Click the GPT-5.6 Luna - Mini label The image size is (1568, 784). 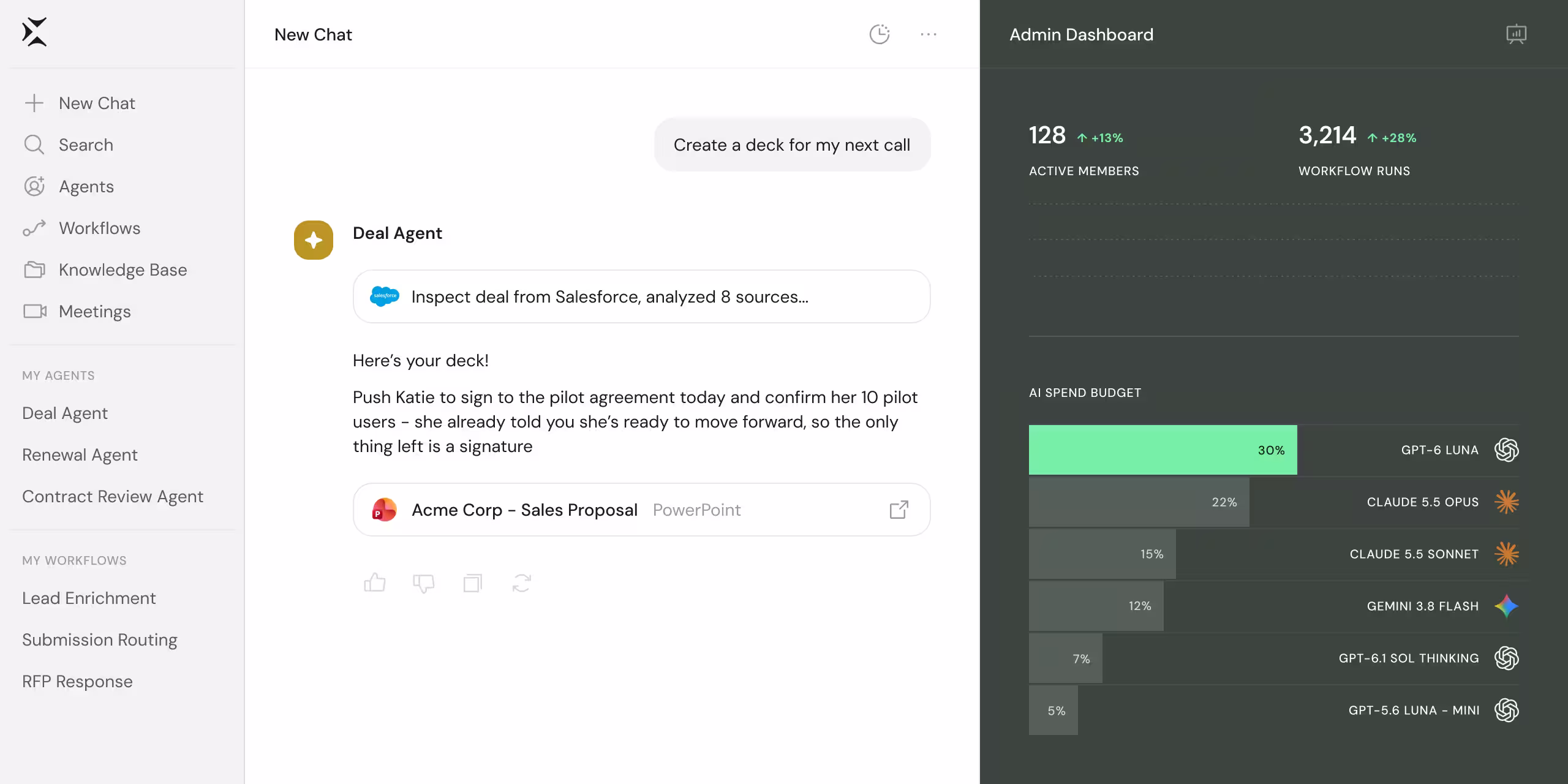tap(1414, 710)
